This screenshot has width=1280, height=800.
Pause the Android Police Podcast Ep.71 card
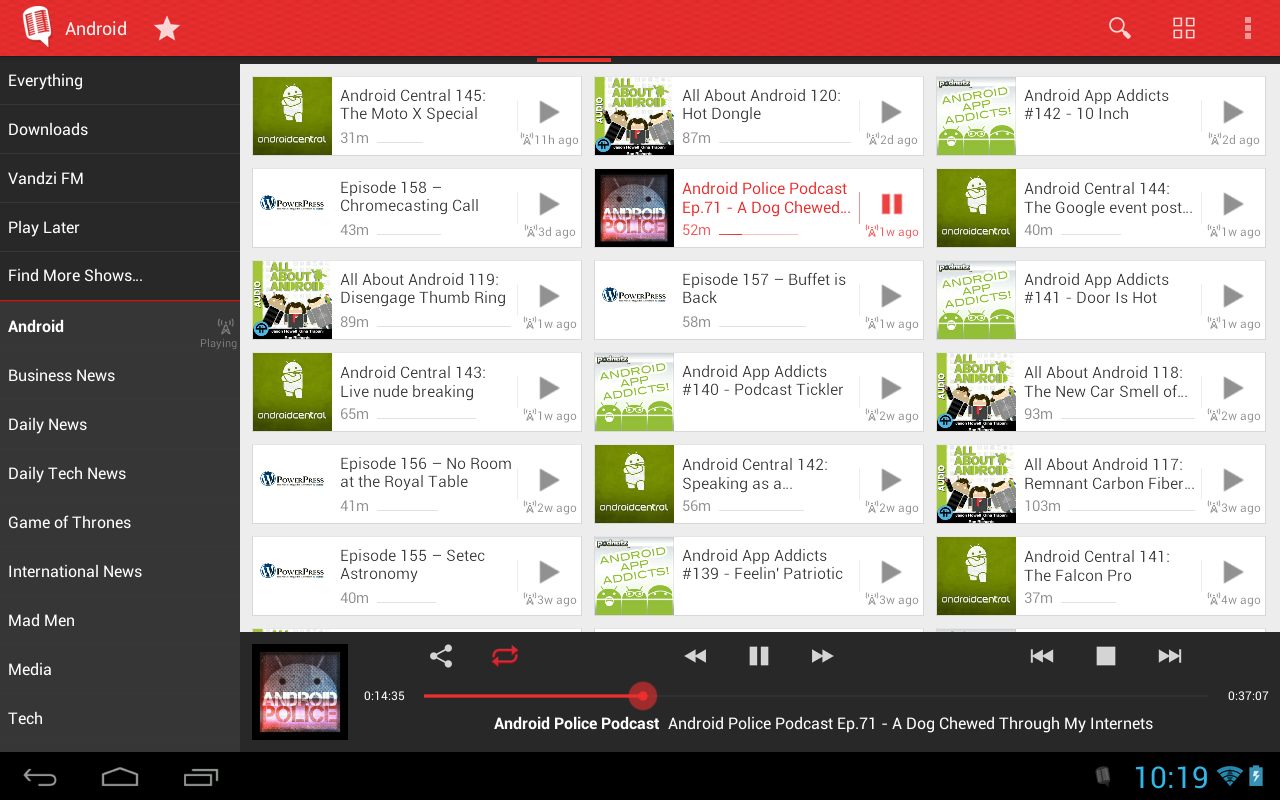click(891, 204)
